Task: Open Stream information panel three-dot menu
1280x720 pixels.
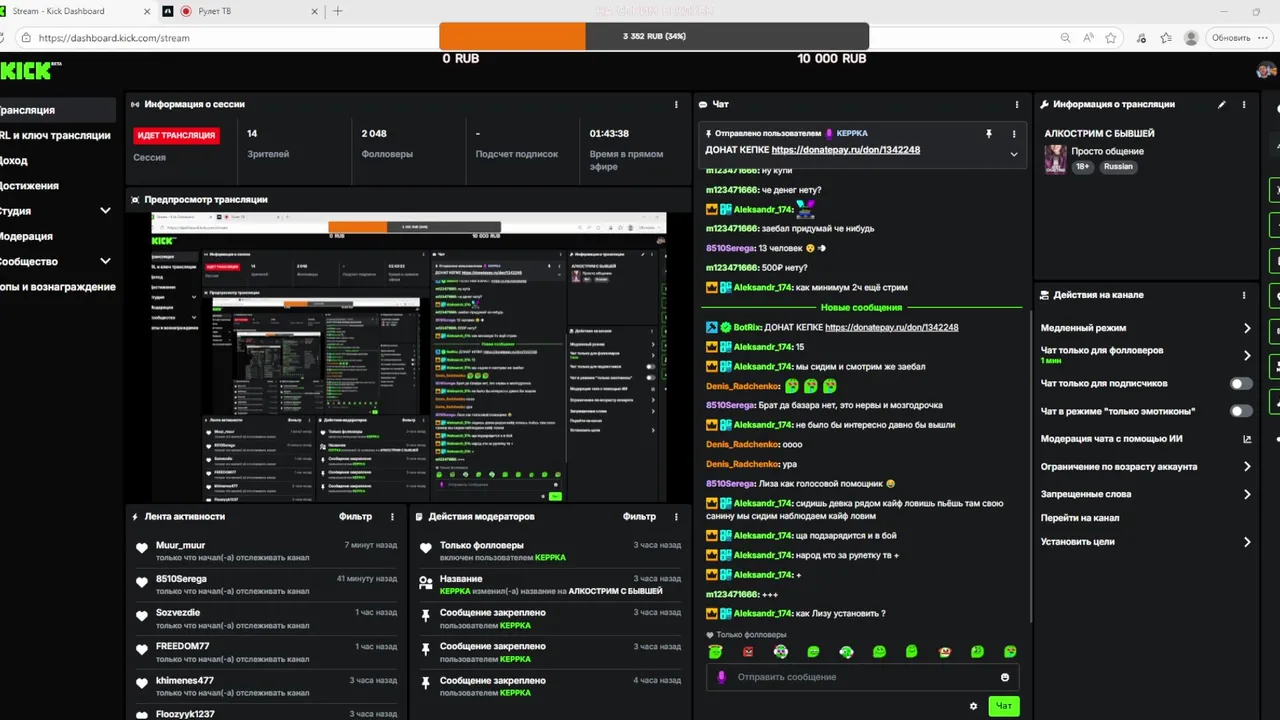Action: tap(1244, 104)
